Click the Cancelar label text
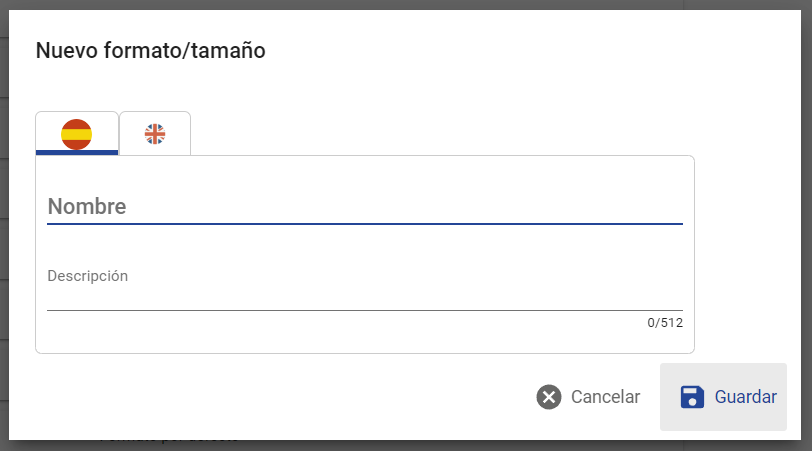This screenshot has width=812, height=451. 605,397
